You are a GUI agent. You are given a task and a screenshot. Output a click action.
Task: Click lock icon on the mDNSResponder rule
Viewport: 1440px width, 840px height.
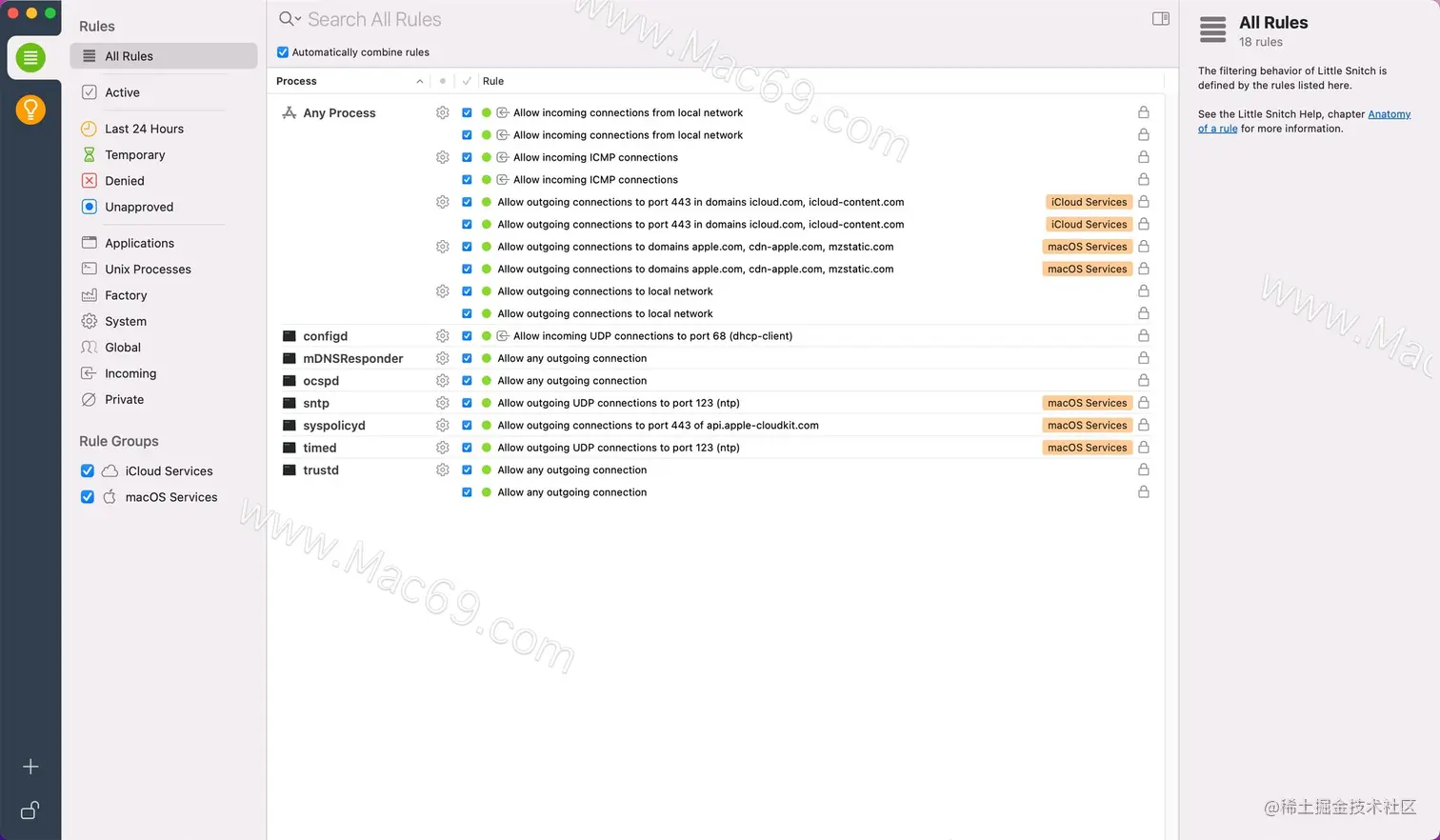pyautogui.click(x=1144, y=358)
